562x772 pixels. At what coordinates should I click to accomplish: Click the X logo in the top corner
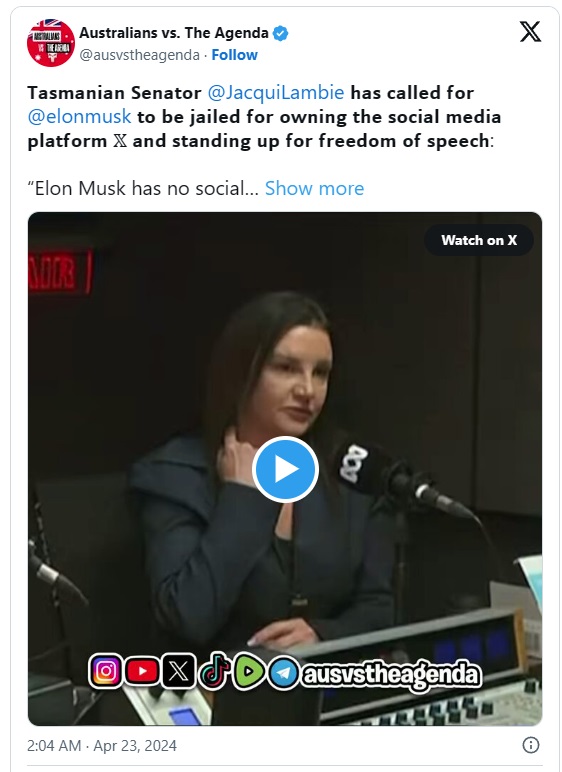pyautogui.click(x=530, y=32)
